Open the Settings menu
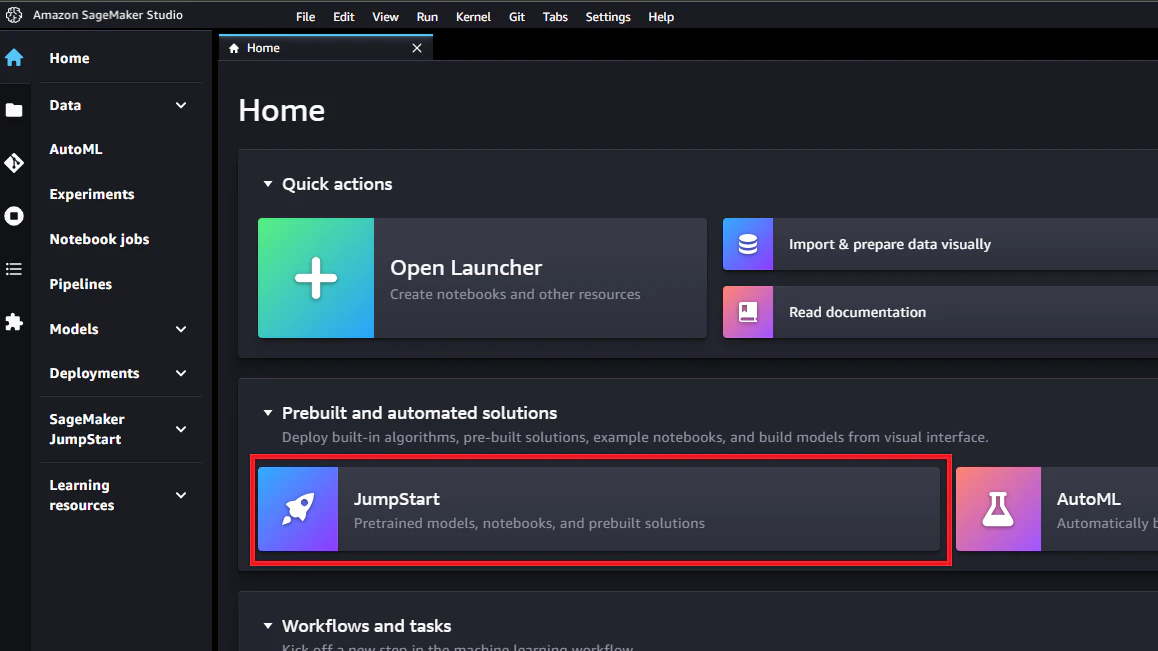 (x=608, y=16)
